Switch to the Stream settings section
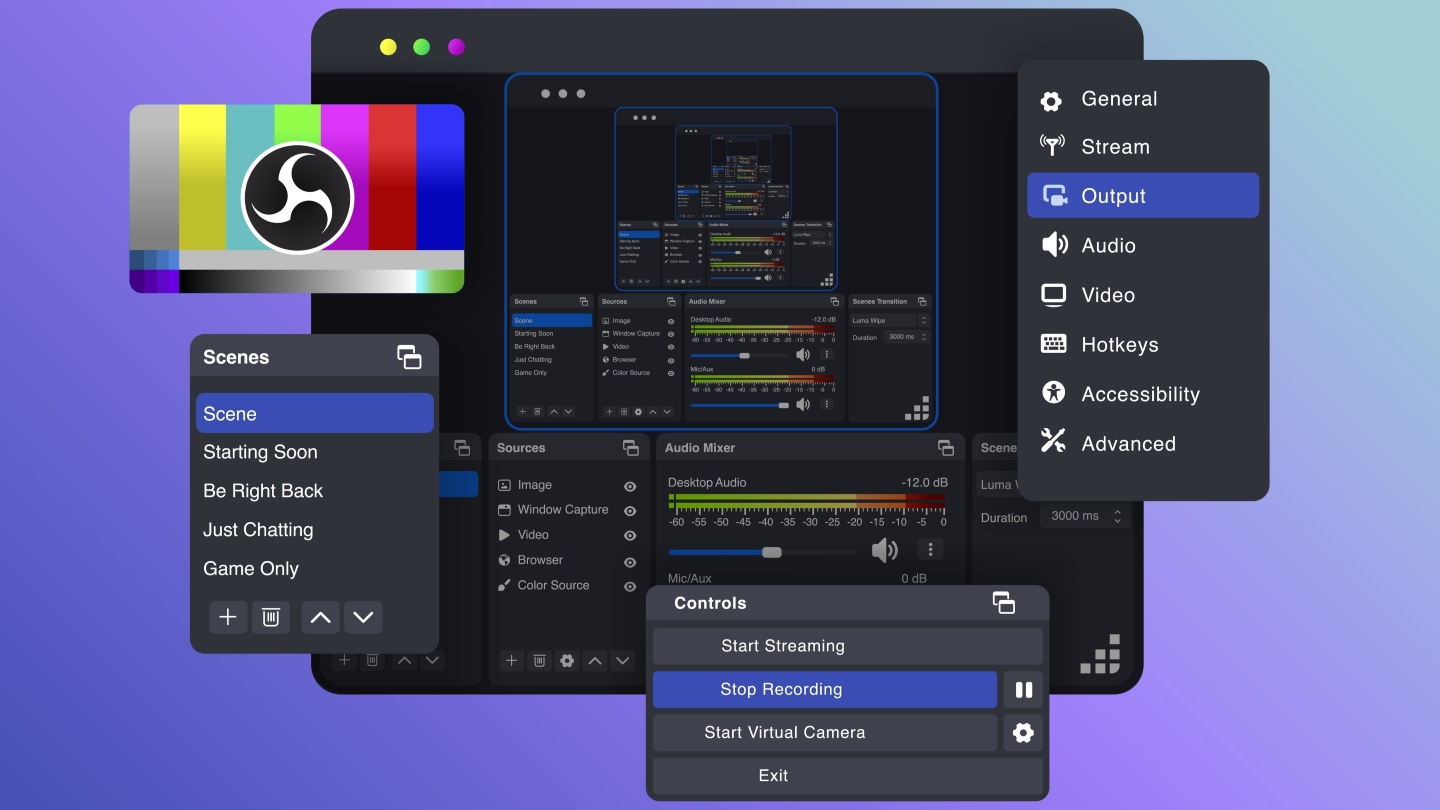The width and height of the screenshot is (1440, 810). point(1115,146)
